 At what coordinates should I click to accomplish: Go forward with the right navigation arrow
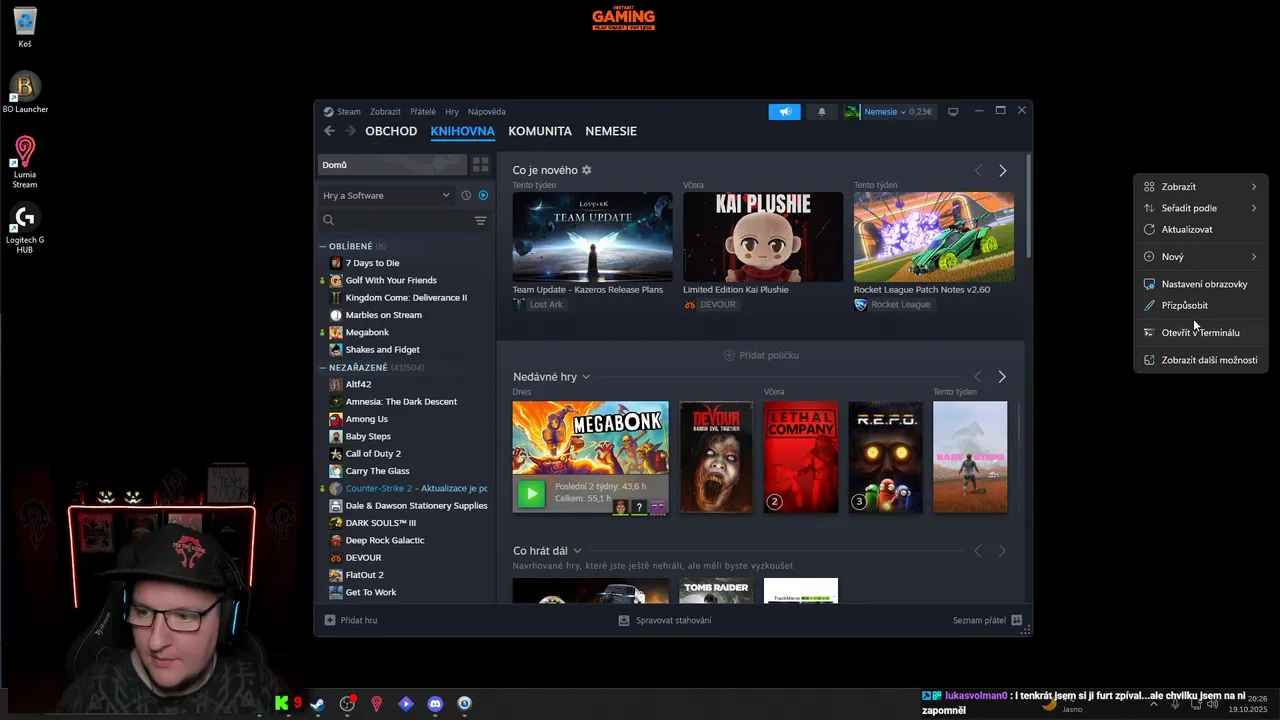[350, 131]
